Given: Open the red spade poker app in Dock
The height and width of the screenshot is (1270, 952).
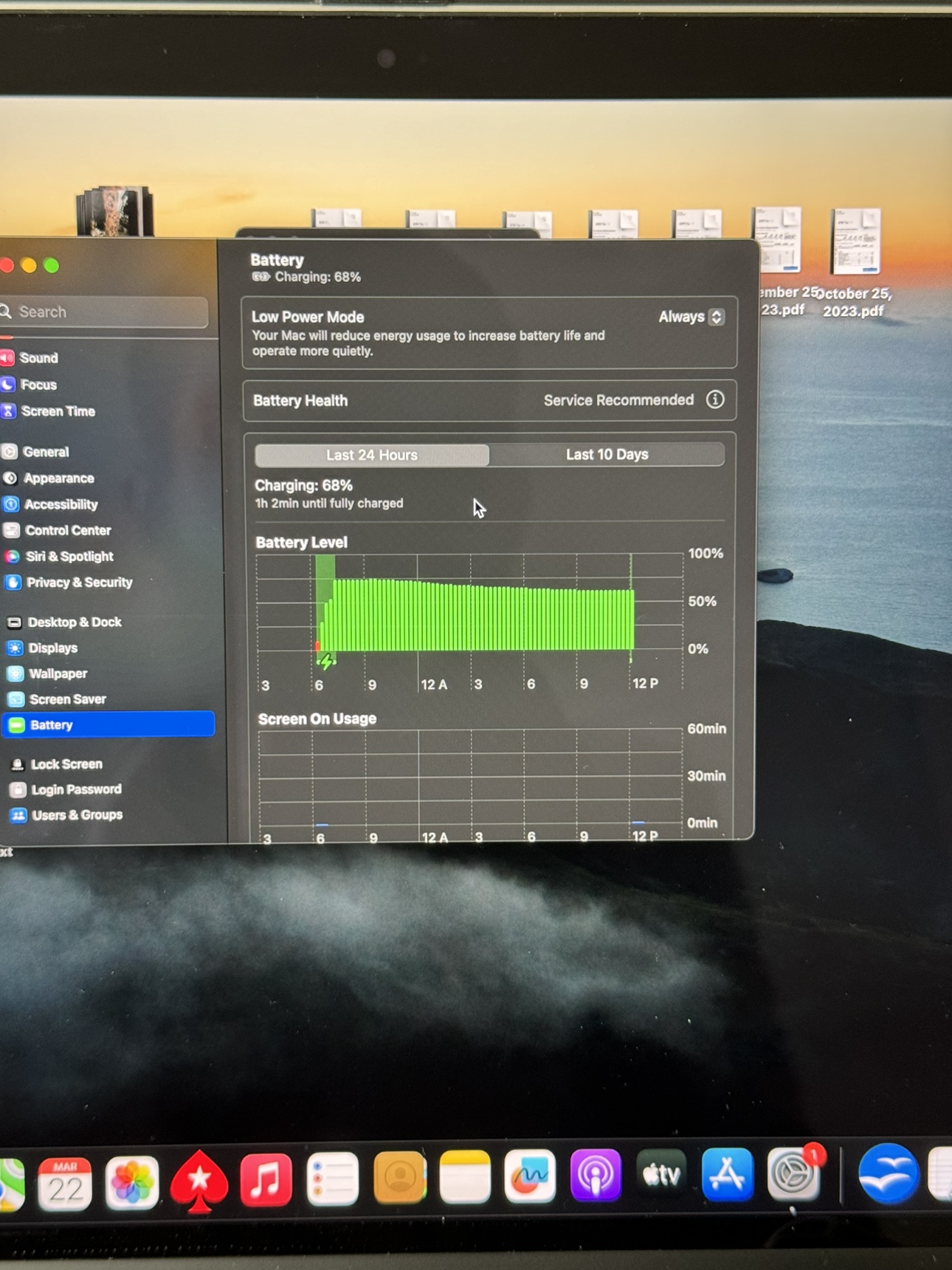Looking at the screenshot, I should 199,1181.
